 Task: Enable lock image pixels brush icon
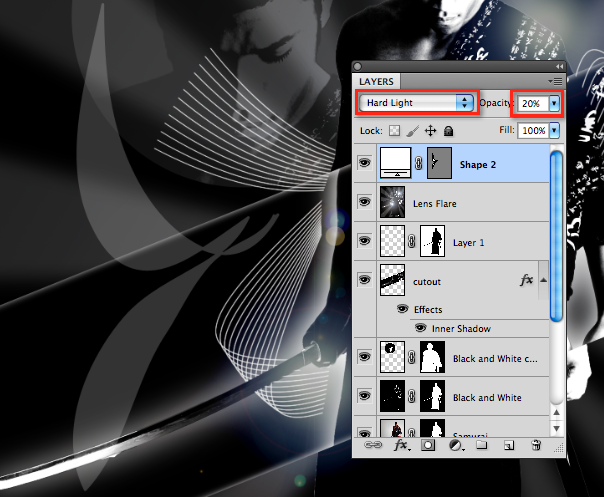click(413, 131)
